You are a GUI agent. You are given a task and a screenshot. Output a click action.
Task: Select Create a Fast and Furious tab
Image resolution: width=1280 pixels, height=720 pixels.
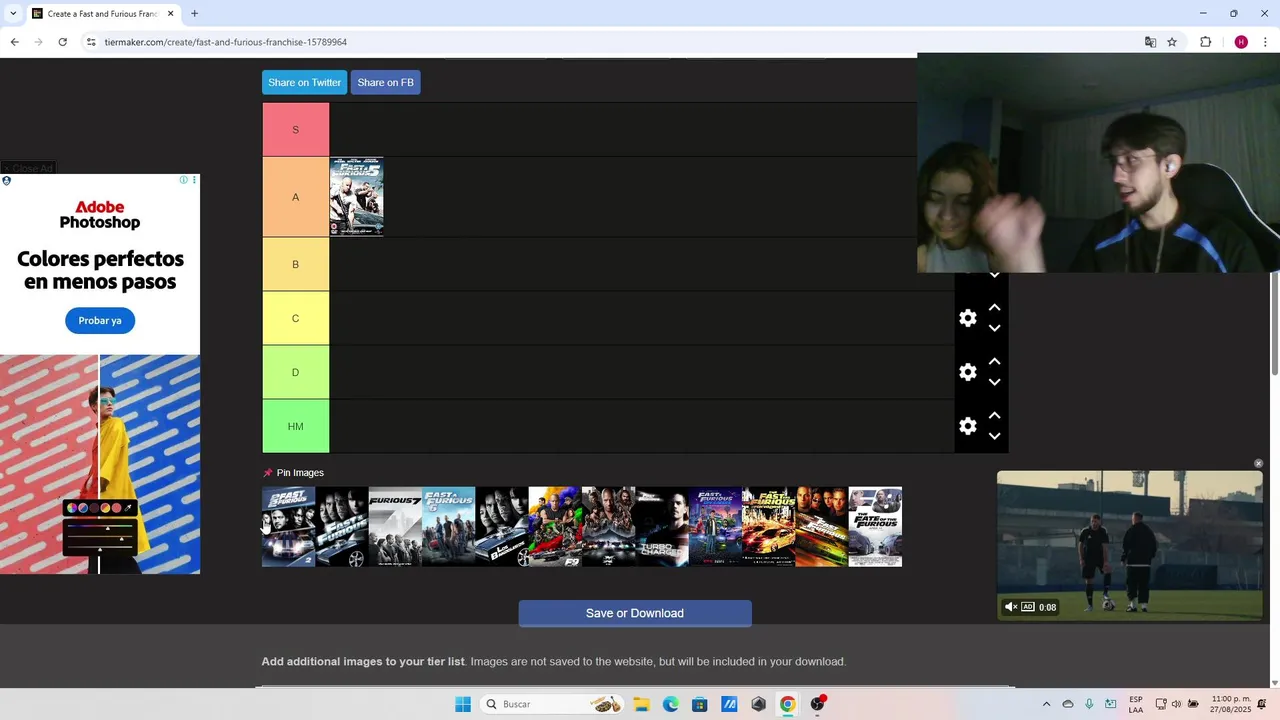tap(102, 14)
